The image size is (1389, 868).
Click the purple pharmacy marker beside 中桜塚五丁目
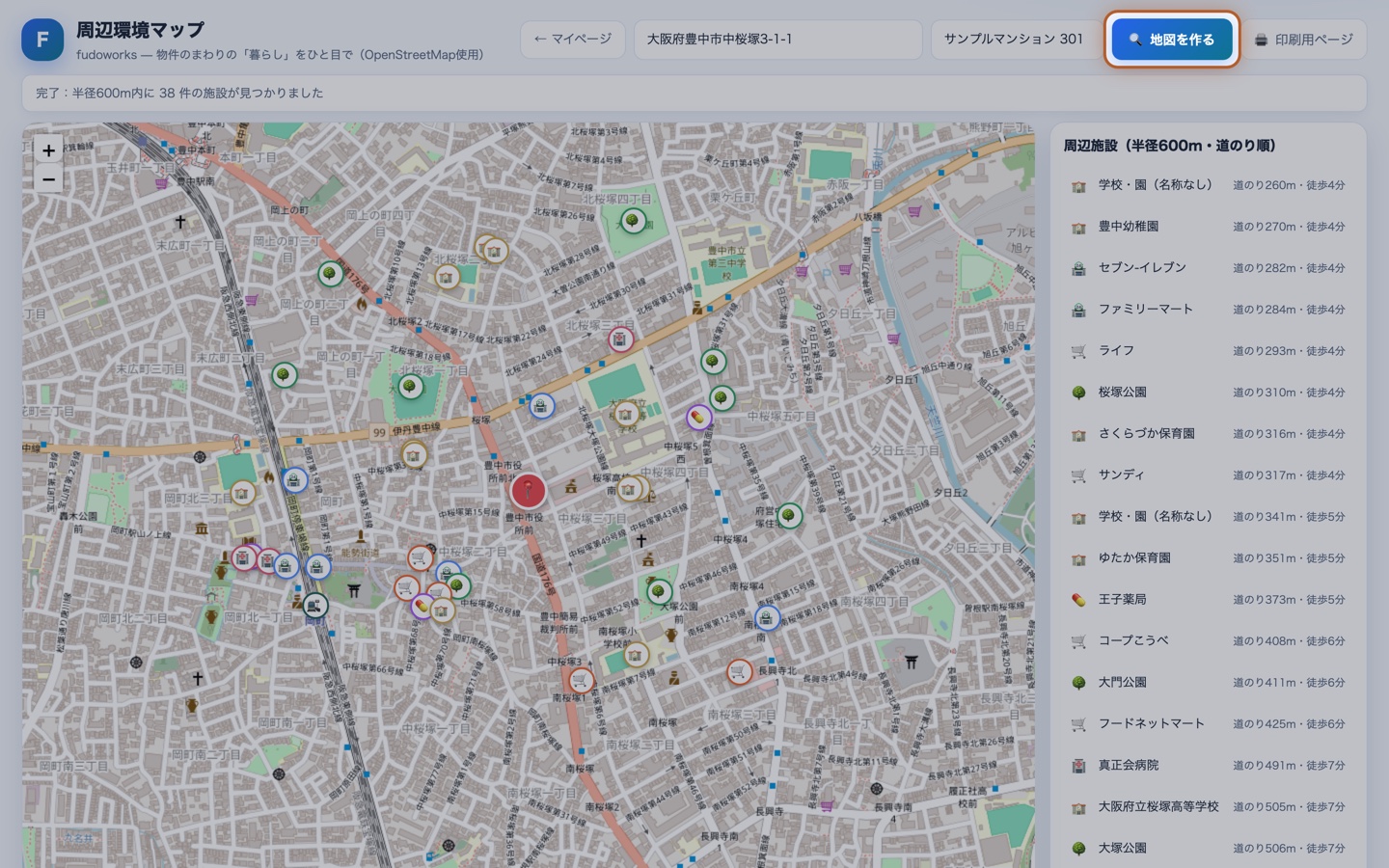click(x=698, y=418)
